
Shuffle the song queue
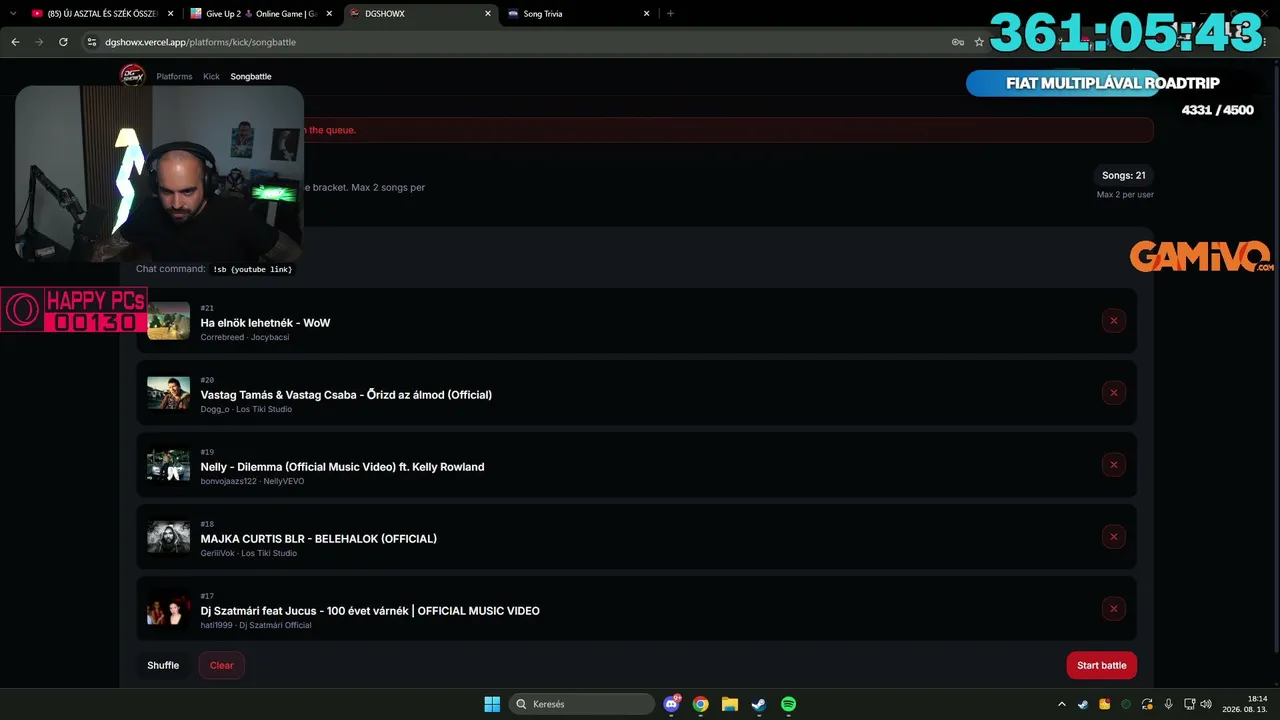(163, 666)
